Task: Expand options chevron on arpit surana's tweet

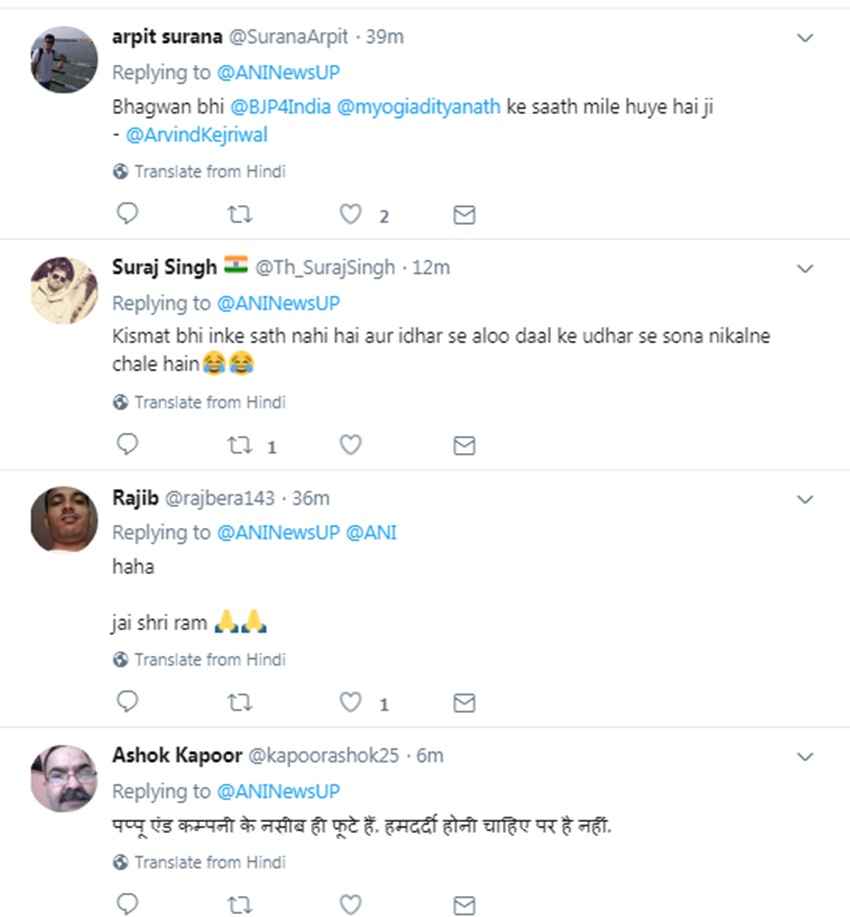Action: [x=804, y=38]
